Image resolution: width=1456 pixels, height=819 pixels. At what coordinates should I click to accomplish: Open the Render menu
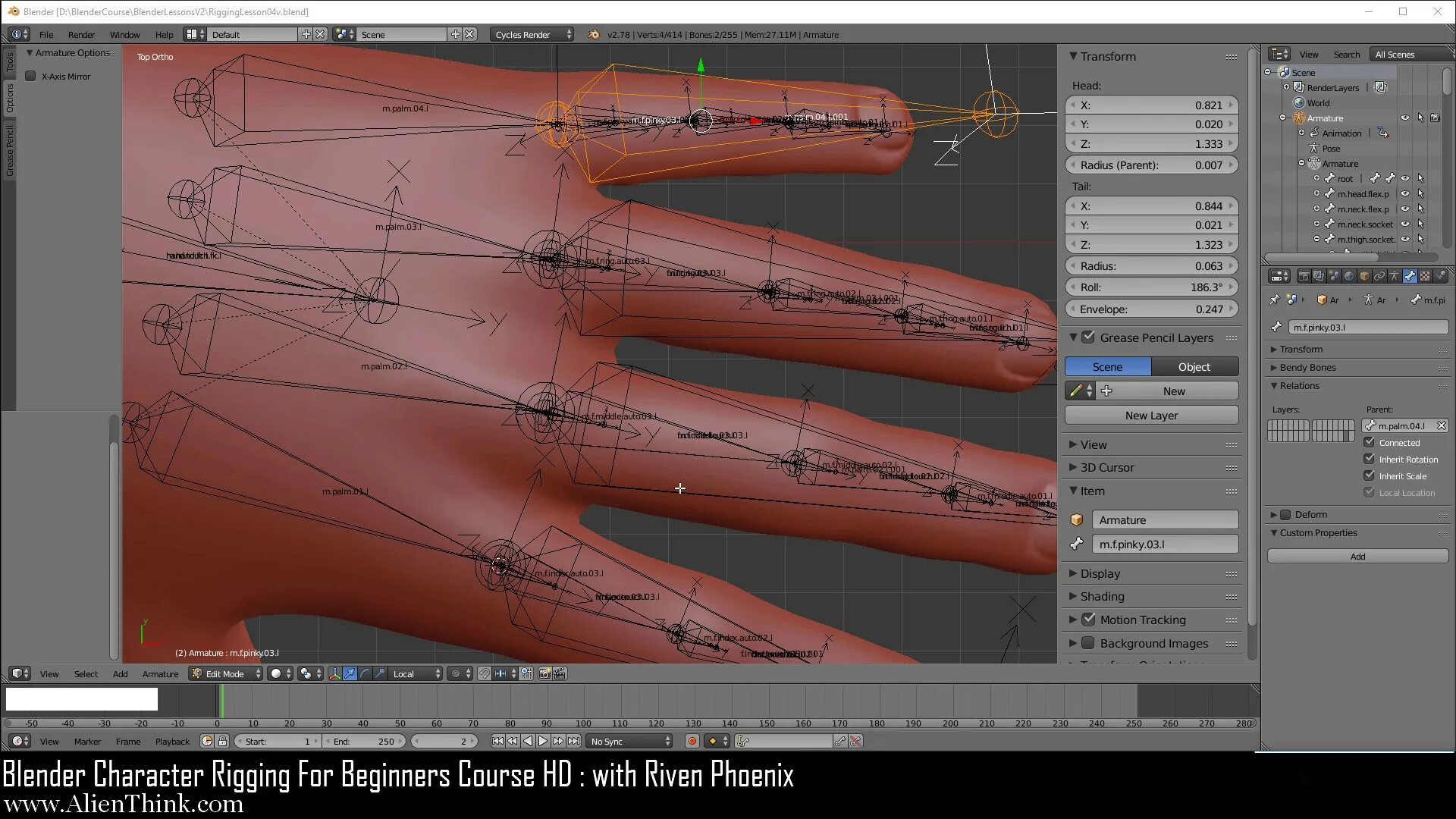point(81,34)
